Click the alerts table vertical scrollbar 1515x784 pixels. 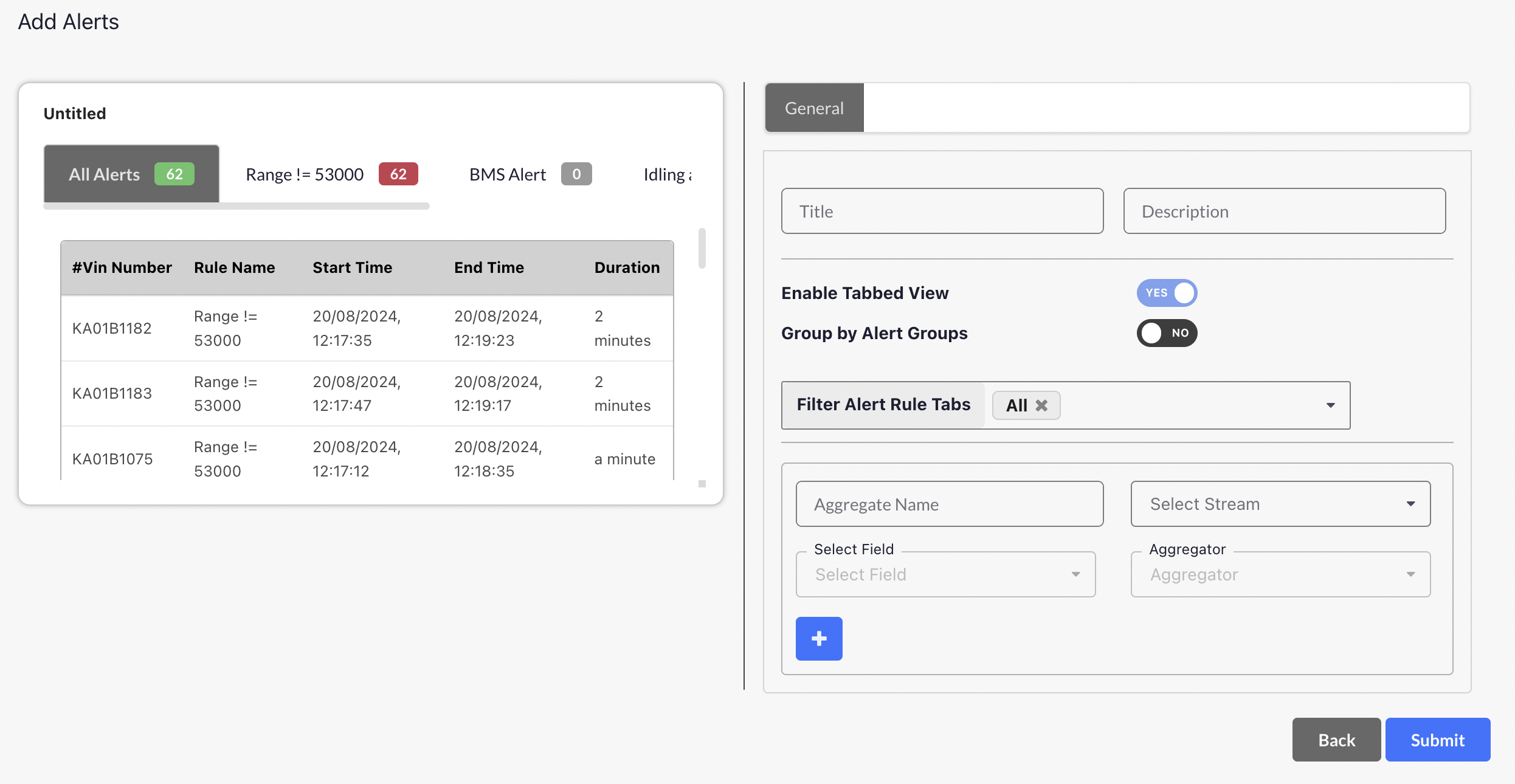point(702,248)
